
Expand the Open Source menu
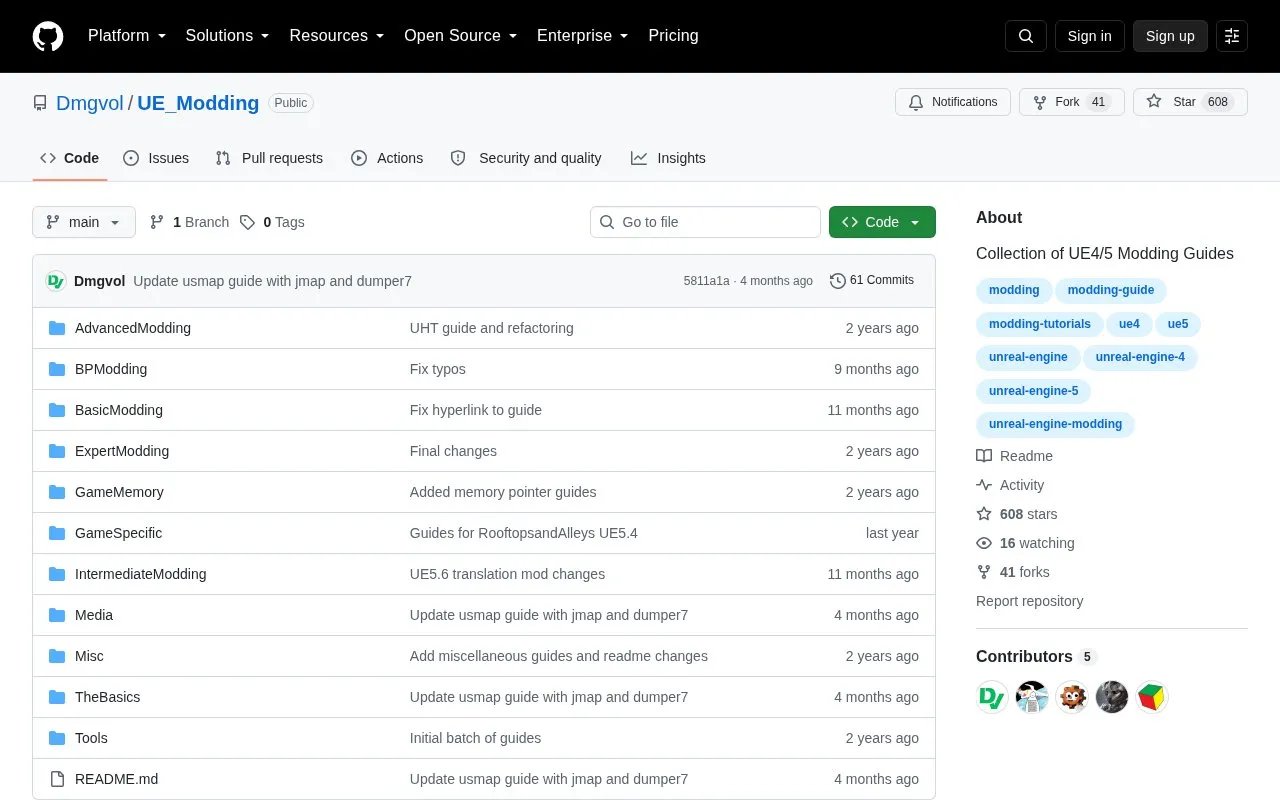(460, 36)
